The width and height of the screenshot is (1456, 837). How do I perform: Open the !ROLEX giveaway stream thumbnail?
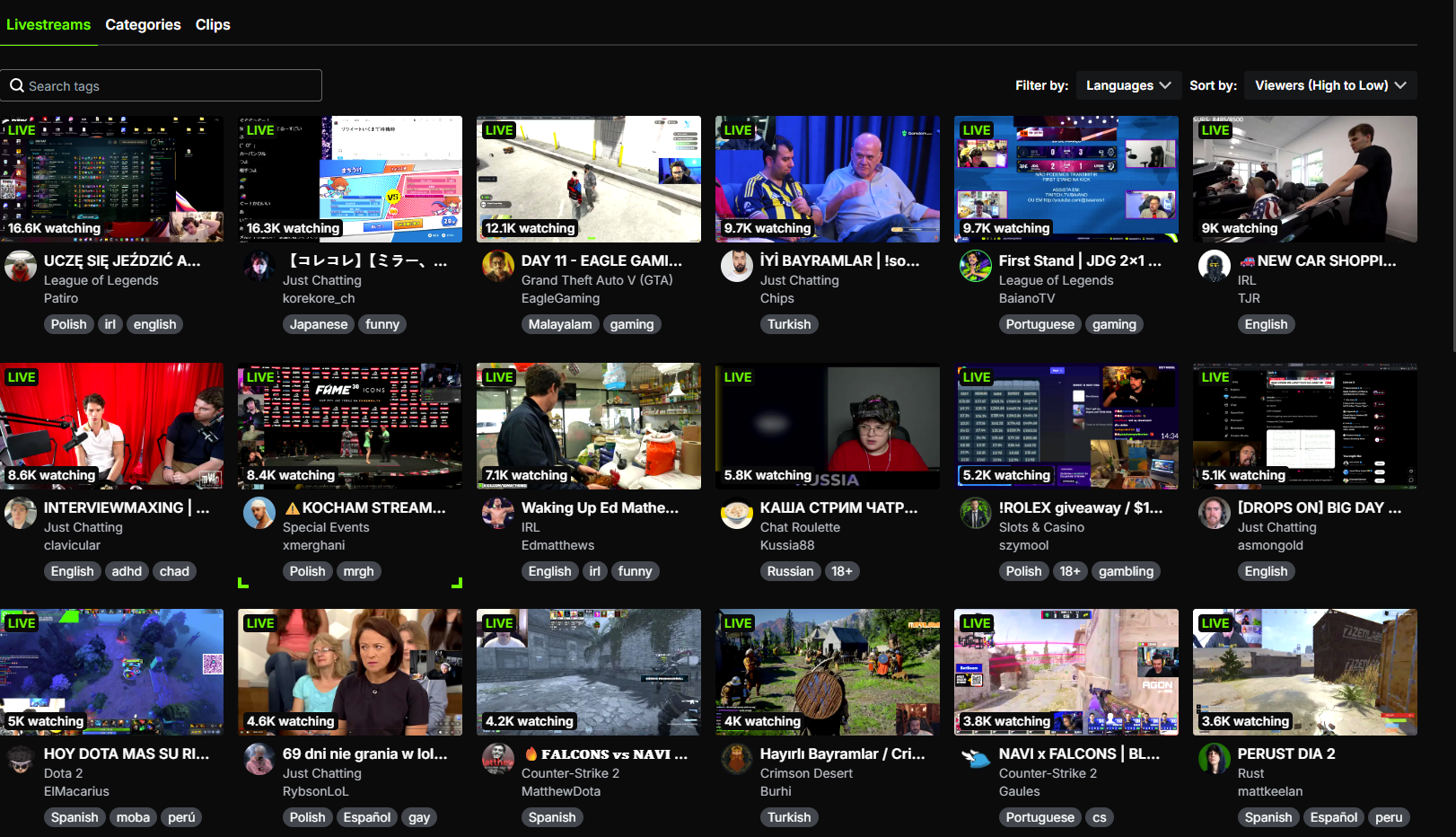click(x=1066, y=426)
